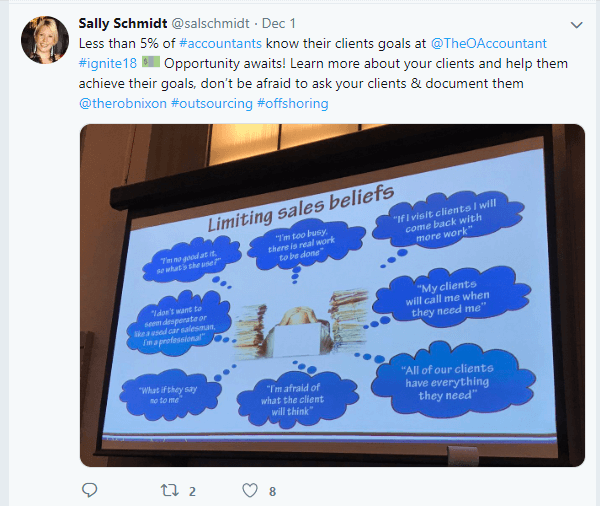Enlarge the Limiting sales beliefs photo

click(332, 295)
